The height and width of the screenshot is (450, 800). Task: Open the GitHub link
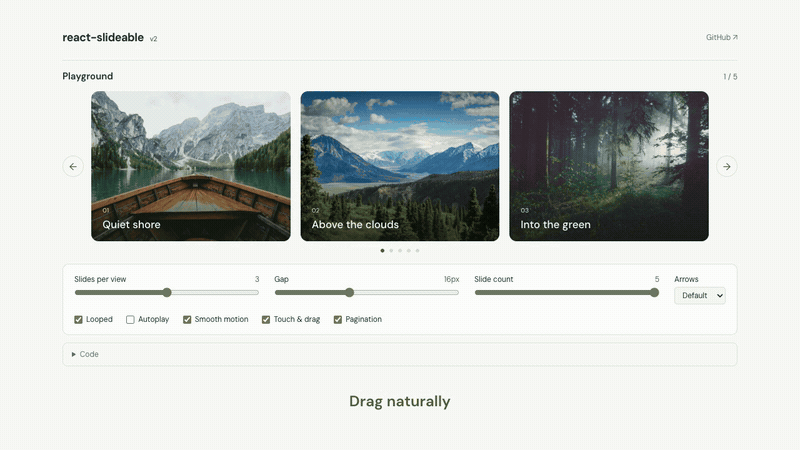[721, 37]
